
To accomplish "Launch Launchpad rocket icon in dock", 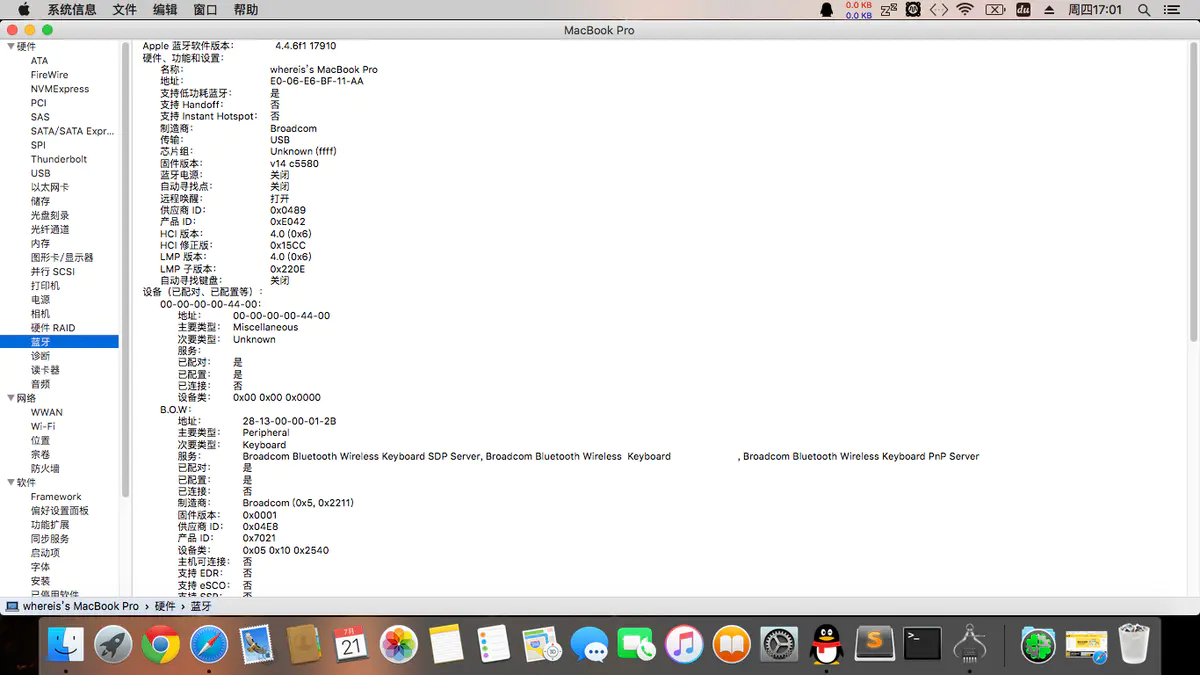I will pos(114,644).
